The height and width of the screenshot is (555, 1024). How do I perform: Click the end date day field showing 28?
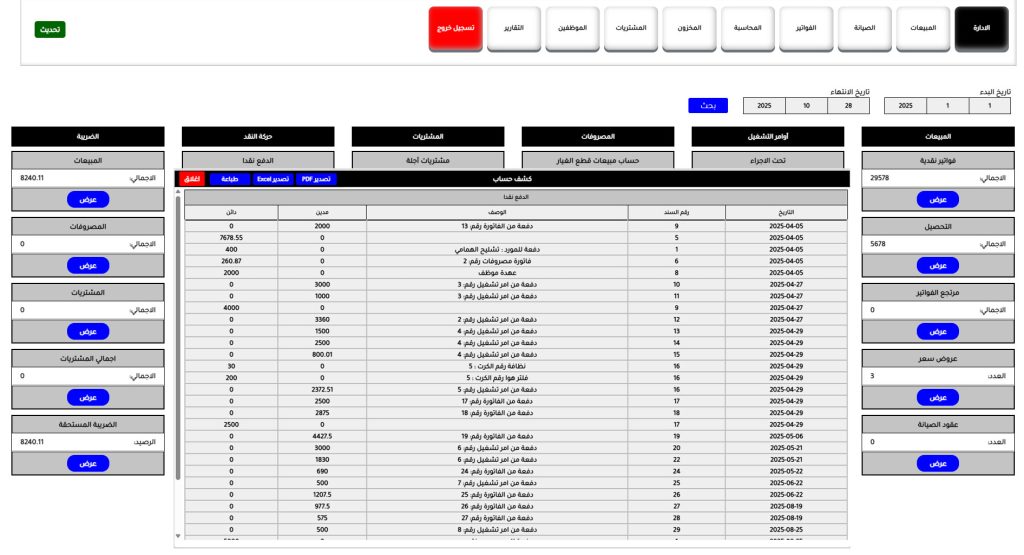(x=848, y=105)
